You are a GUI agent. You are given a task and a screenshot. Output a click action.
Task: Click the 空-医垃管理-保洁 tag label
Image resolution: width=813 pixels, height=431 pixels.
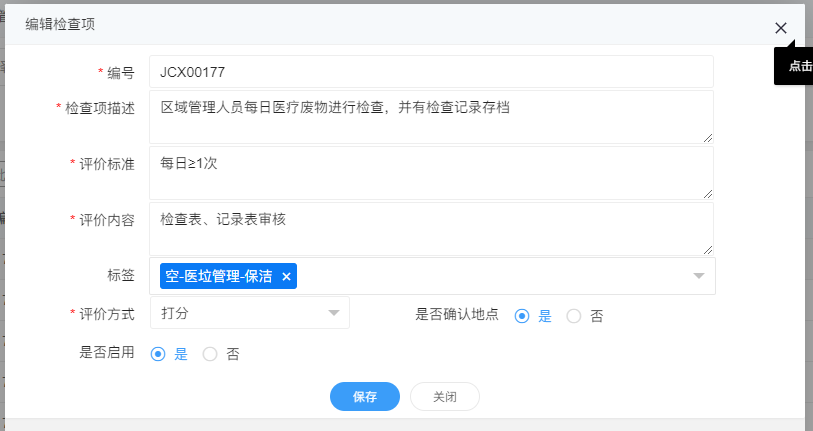click(218, 276)
